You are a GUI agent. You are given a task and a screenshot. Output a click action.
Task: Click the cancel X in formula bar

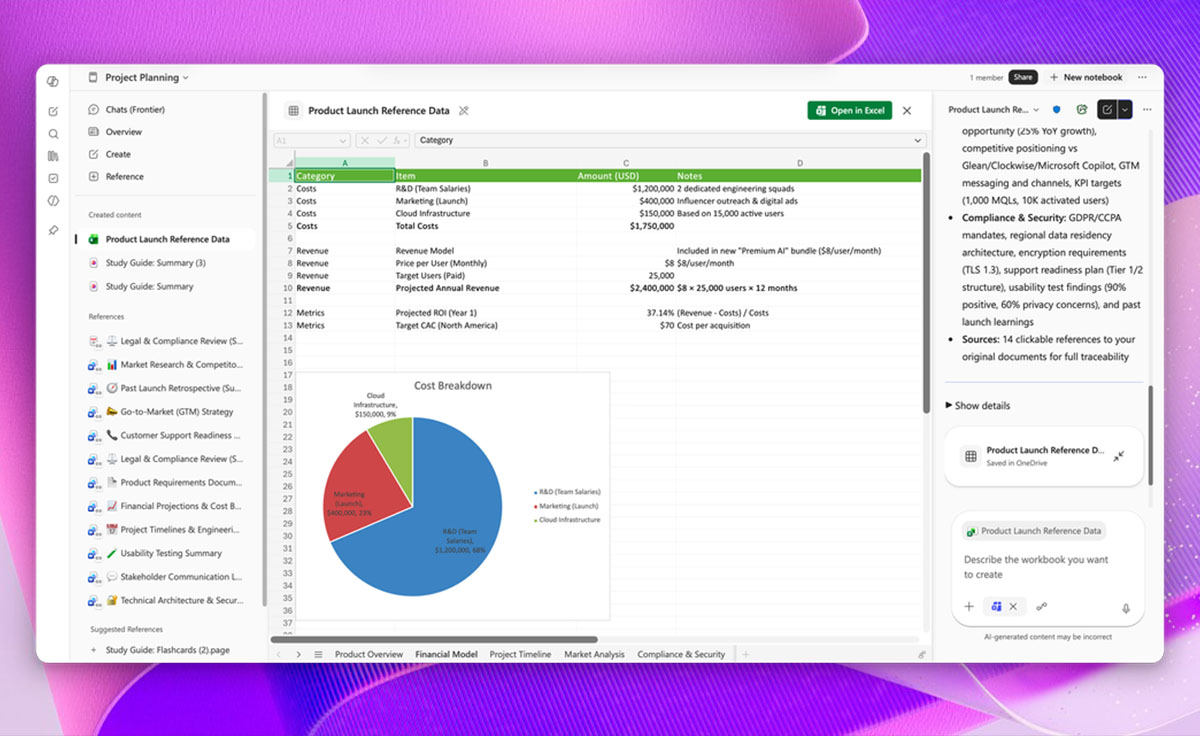pos(366,141)
